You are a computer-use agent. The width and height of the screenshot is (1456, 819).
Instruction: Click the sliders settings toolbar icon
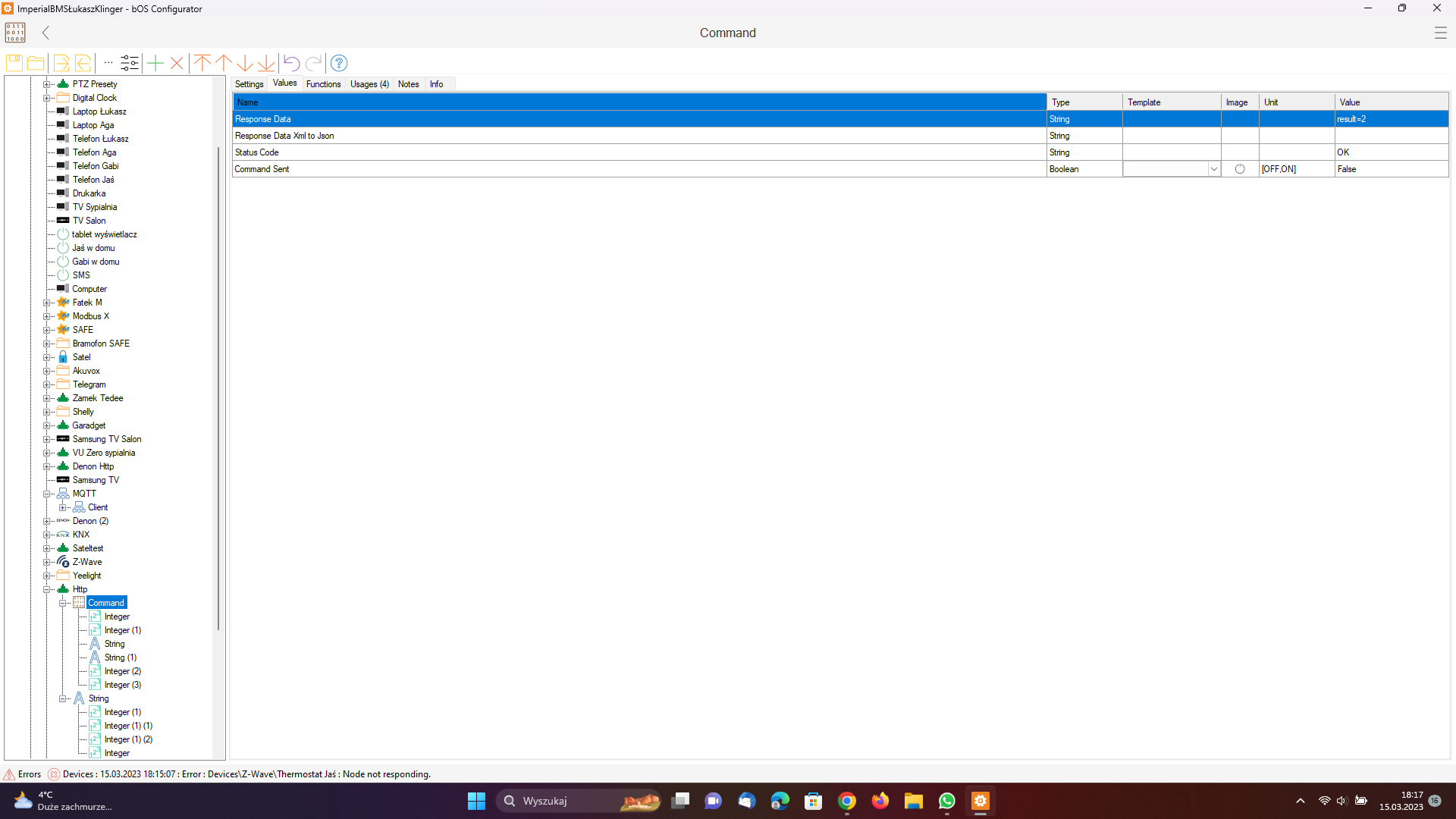tap(130, 63)
